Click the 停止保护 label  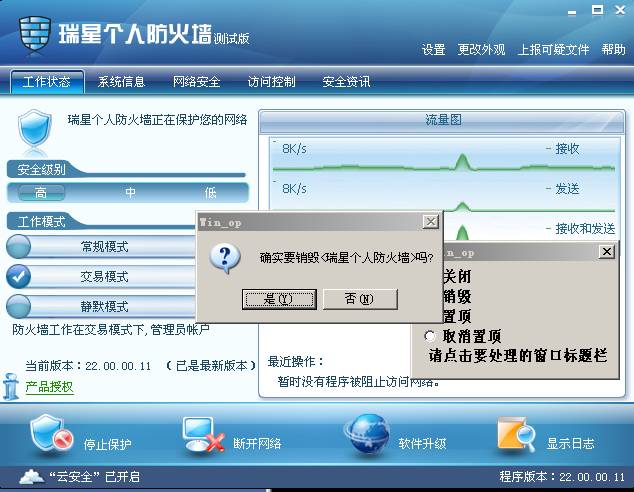[x=108, y=444]
